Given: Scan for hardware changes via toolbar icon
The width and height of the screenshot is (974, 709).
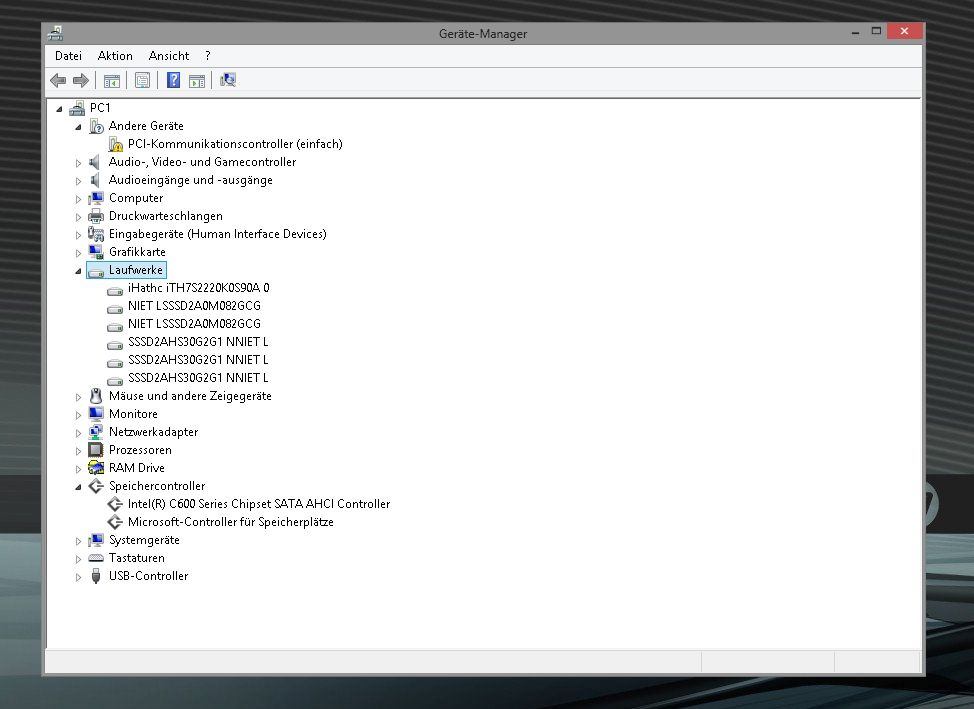Looking at the screenshot, I should (228, 80).
